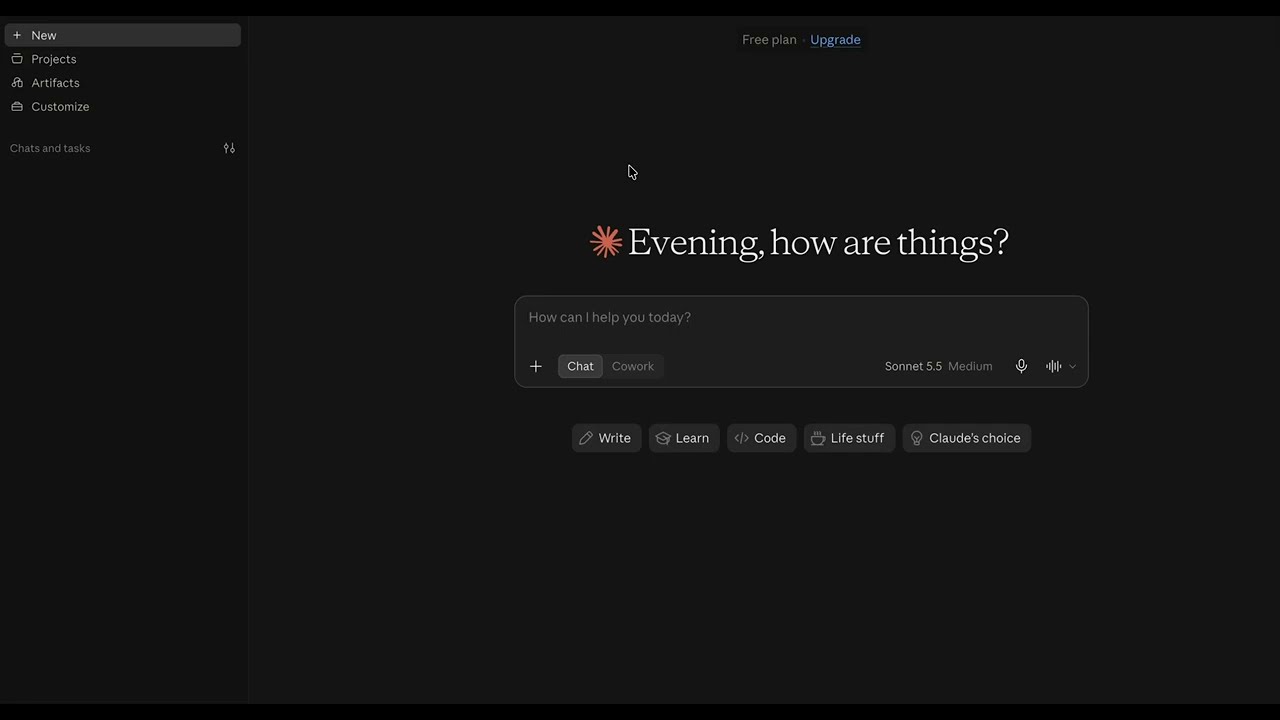
Task: Select the Claude's choice suggestion chip
Action: [x=967, y=438]
